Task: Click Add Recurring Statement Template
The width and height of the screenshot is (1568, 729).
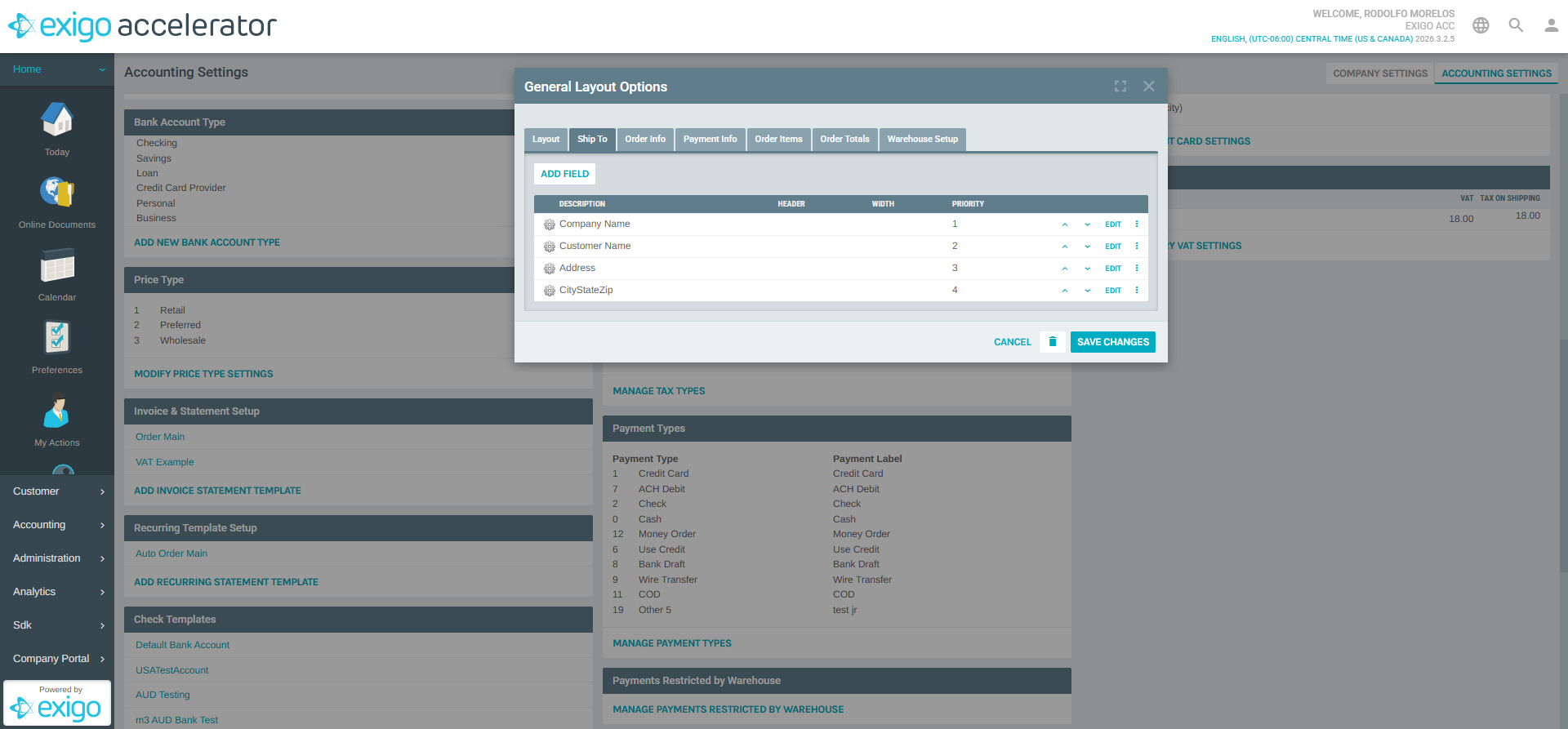Action: (226, 582)
